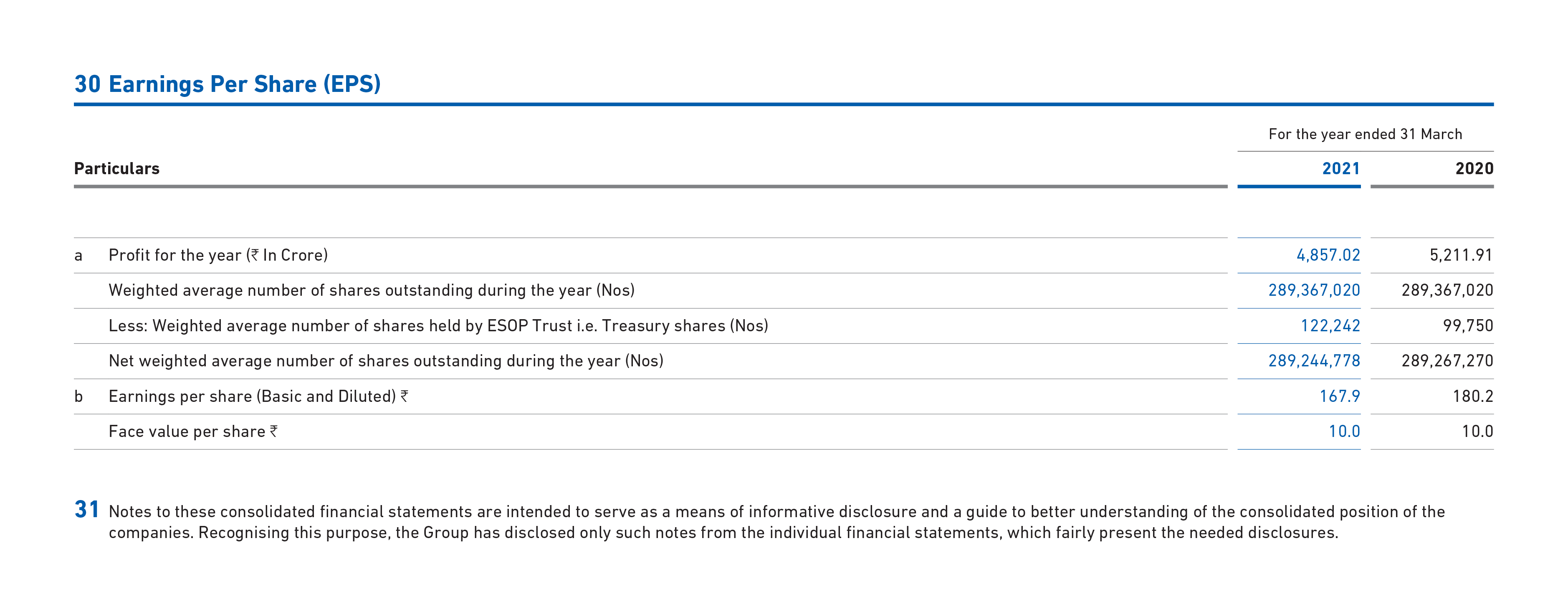Select the 99,750 treasury shares value
1568x612 pixels.
click(1467, 326)
